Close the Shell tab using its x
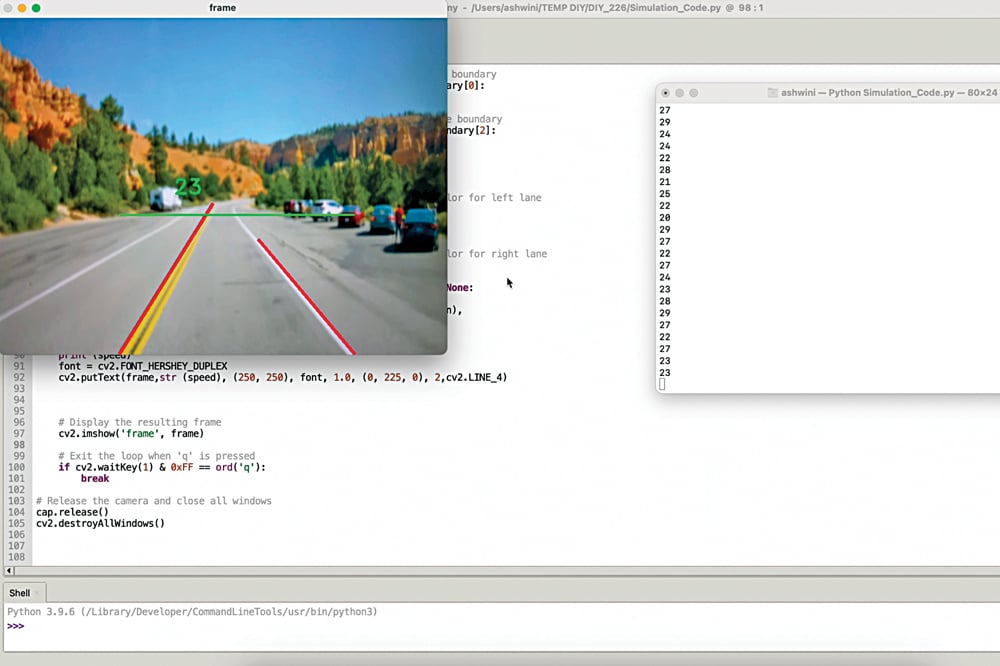The image size is (1000, 666). point(37,593)
